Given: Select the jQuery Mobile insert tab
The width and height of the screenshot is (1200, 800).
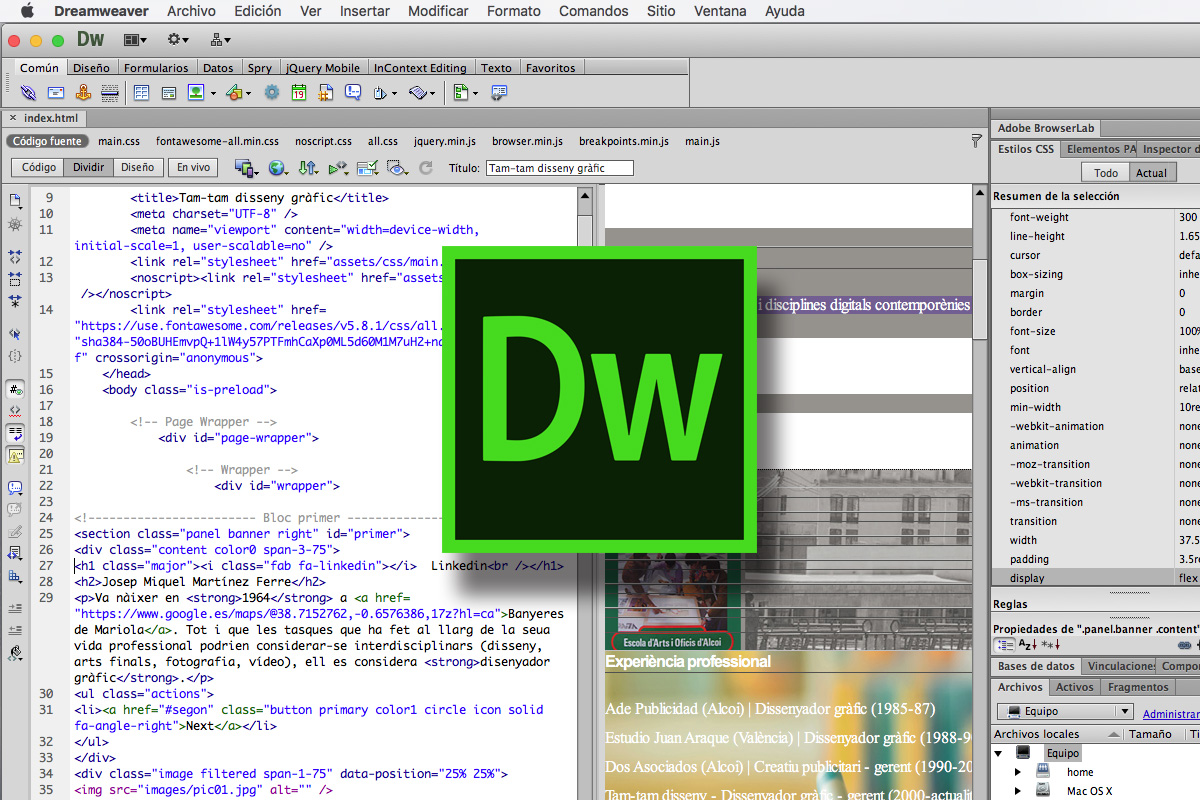Looking at the screenshot, I should coord(323,68).
